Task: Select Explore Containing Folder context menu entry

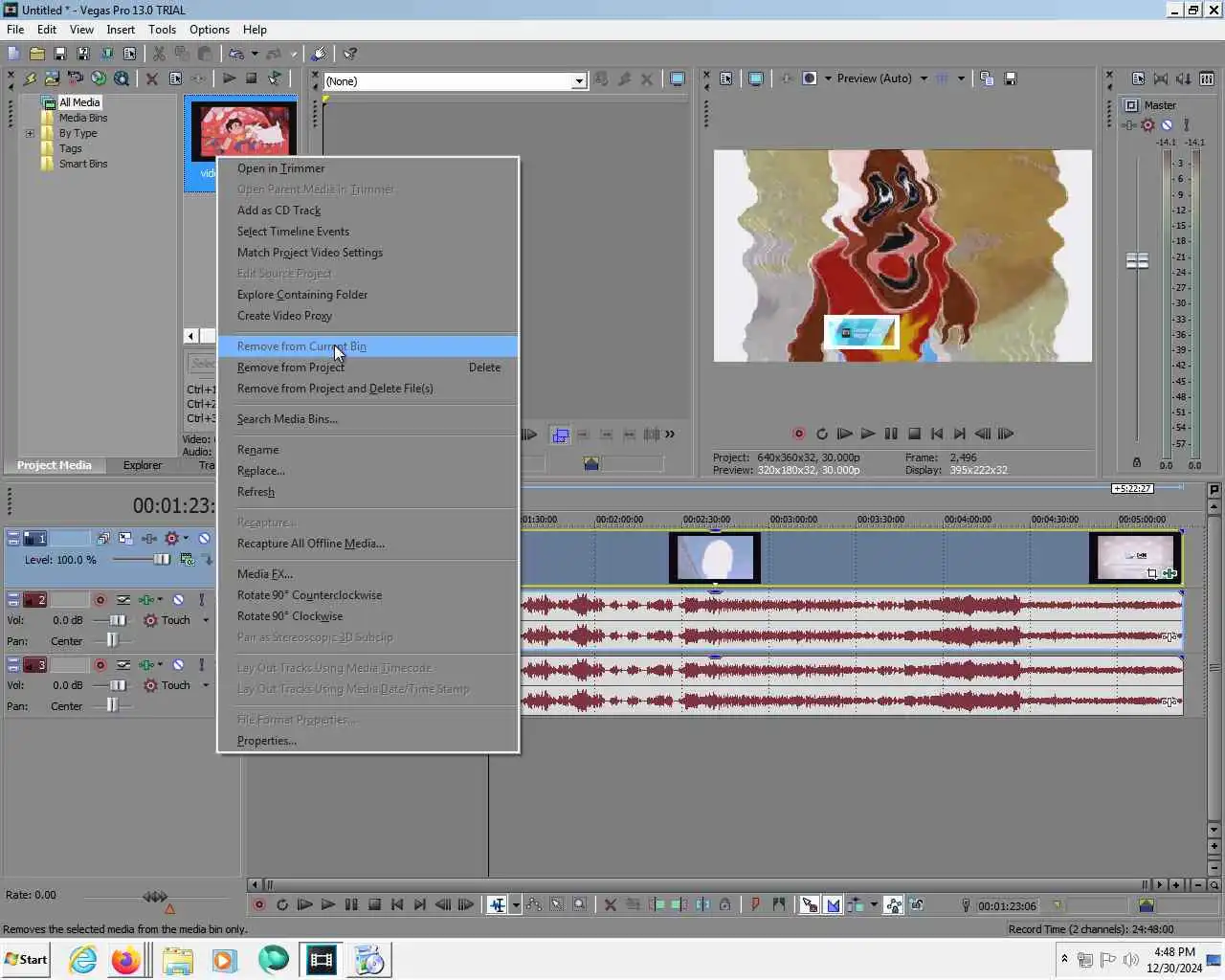Action: click(367, 295)
